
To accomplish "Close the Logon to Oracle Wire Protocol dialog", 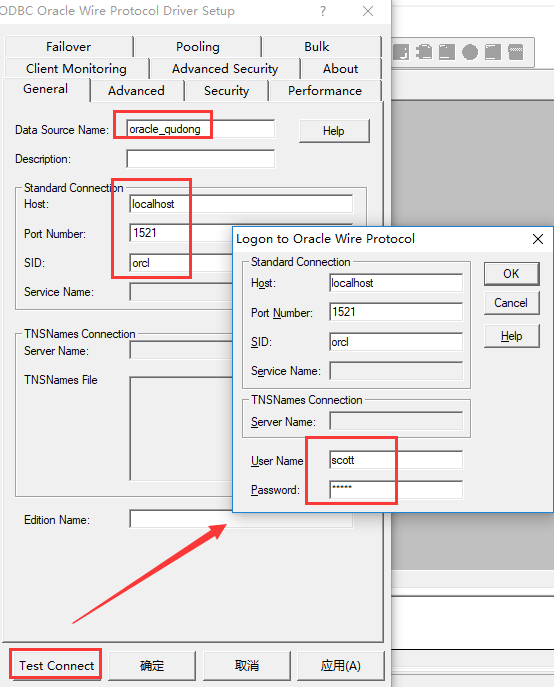I will click(538, 239).
